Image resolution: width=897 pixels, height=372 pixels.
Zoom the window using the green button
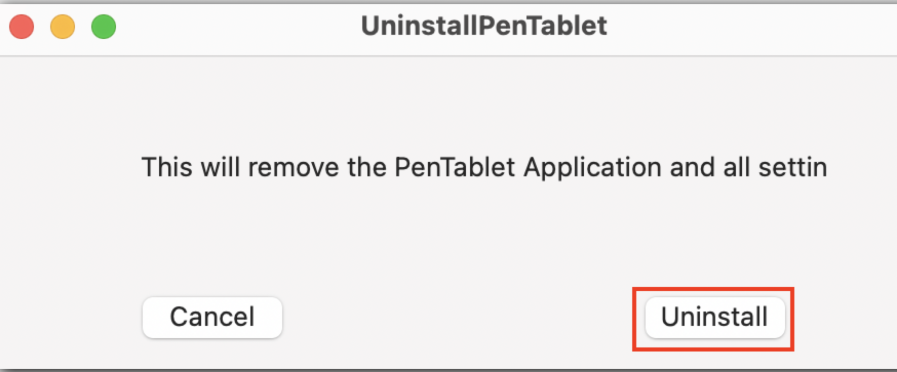click(x=104, y=27)
